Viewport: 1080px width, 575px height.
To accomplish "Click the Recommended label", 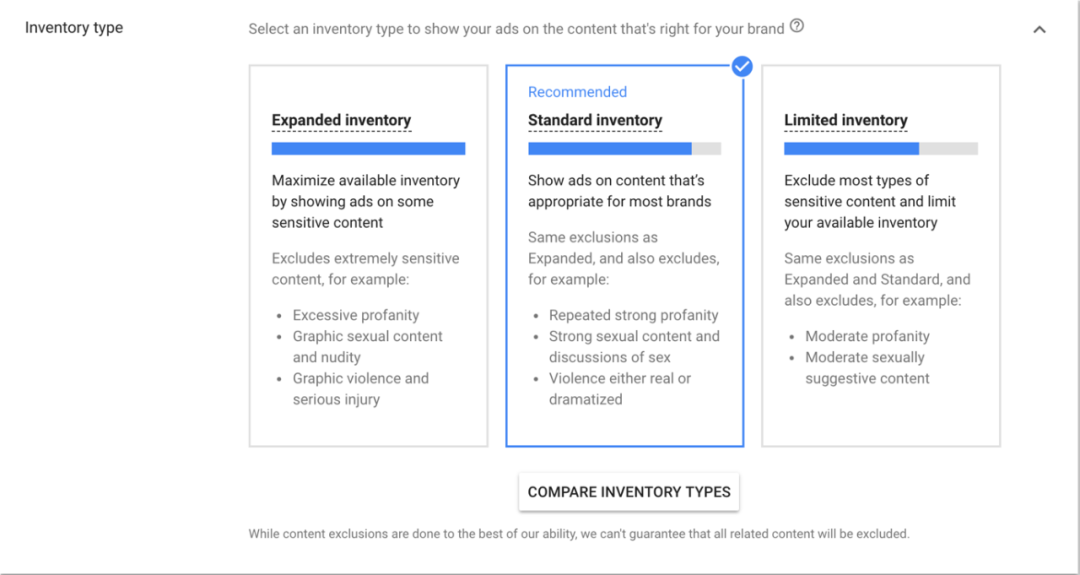I will (x=577, y=92).
